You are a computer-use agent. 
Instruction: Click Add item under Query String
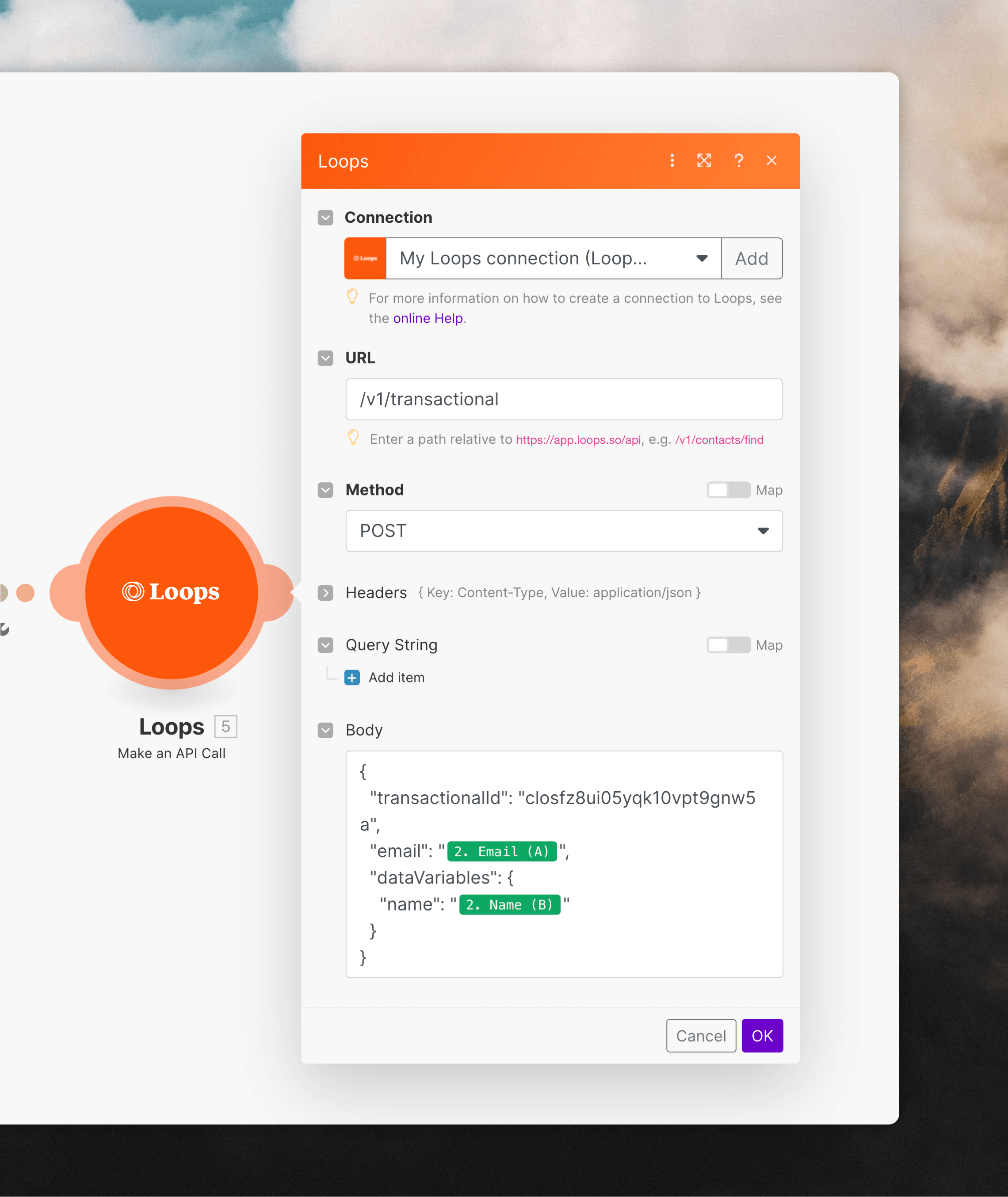pyautogui.click(x=396, y=678)
